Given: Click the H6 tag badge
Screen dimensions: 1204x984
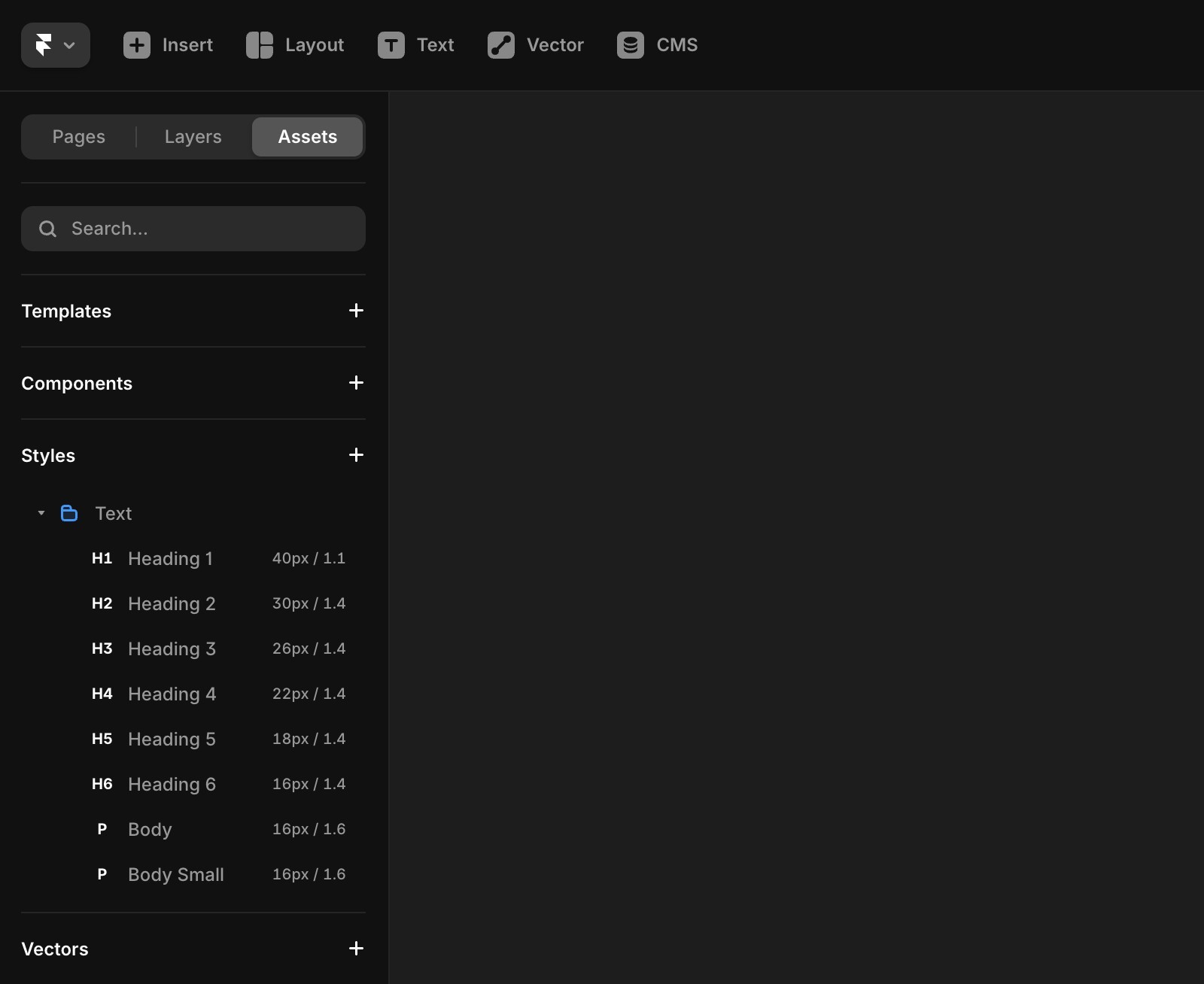Looking at the screenshot, I should [102, 784].
